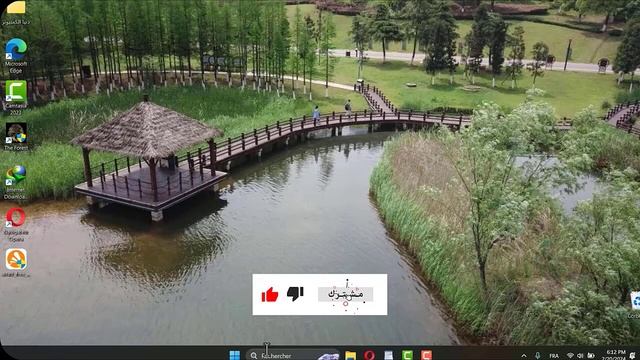Open File Explorer from the taskbar
The height and width of the screenshot is (360, 640).
(350, 355)
